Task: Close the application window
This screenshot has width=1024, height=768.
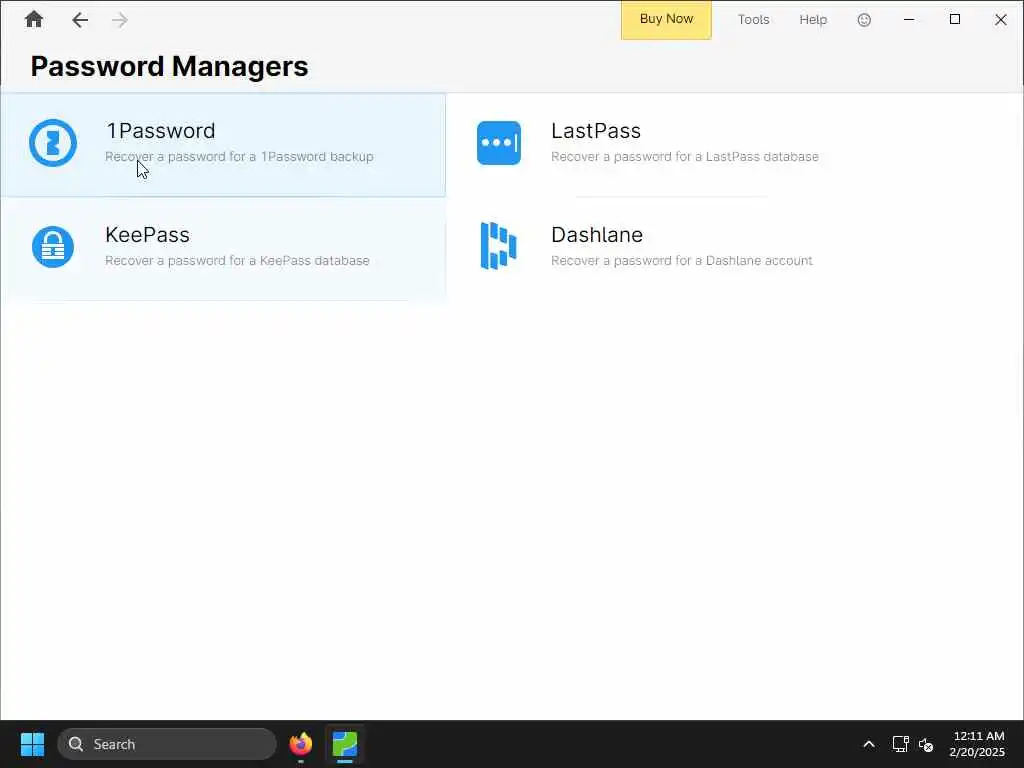Action: coord(1000,20)
